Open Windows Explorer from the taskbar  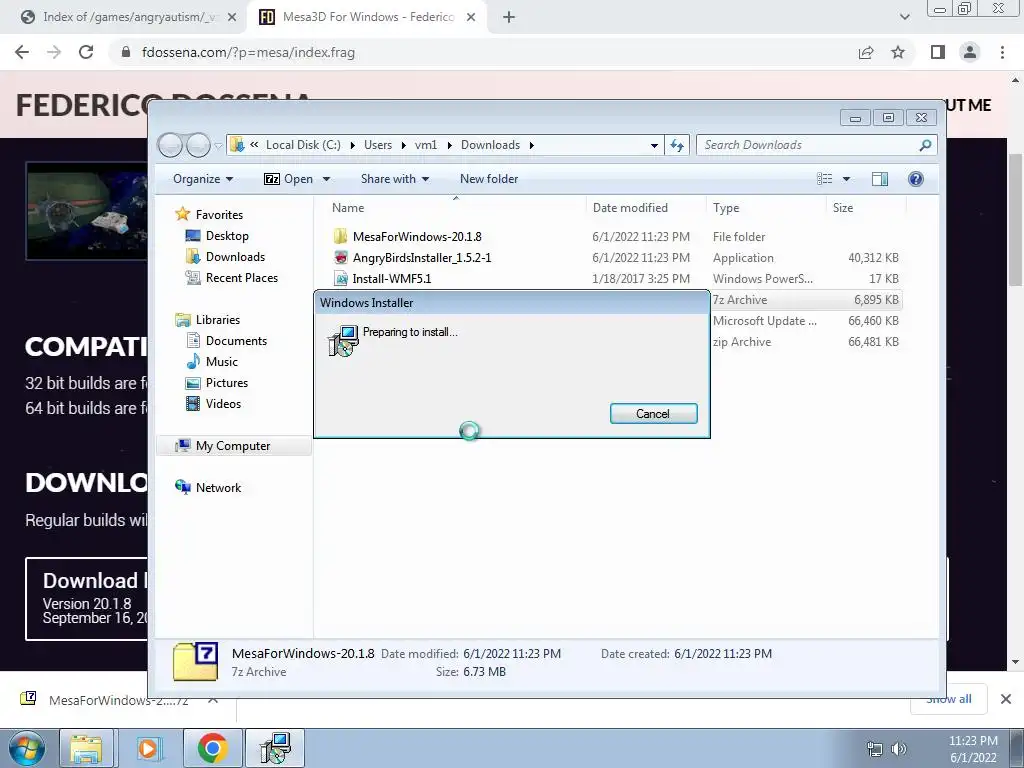[x=86, y=748]
